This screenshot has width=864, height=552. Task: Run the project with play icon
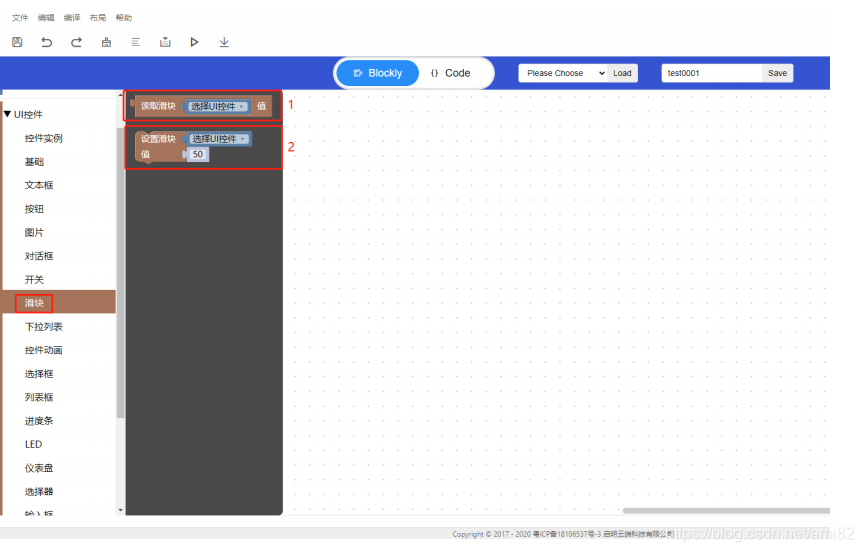coord(194,42)
